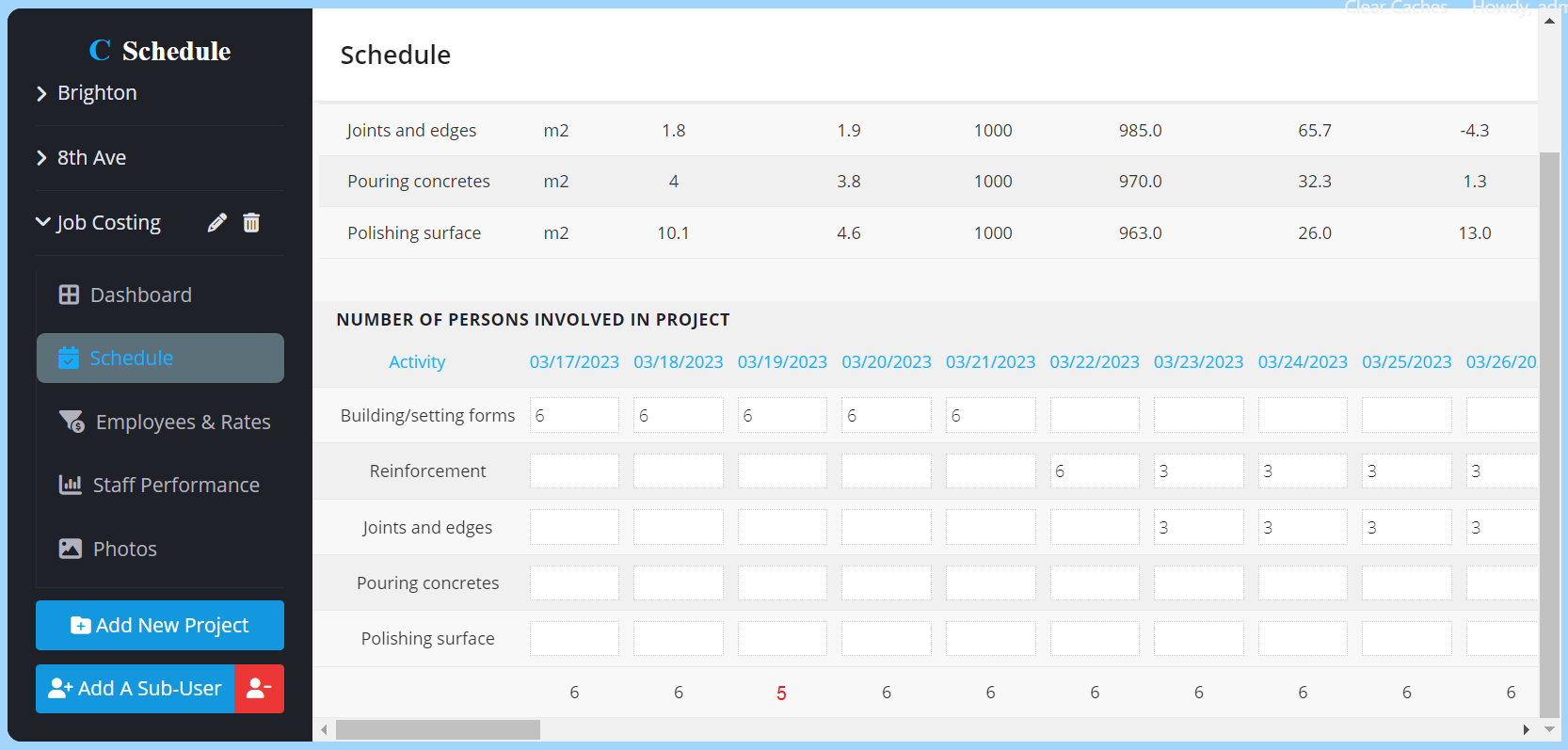Click the Staff Performance chart icon
This screenshot has width=1568, height=750.
point(70,486)
